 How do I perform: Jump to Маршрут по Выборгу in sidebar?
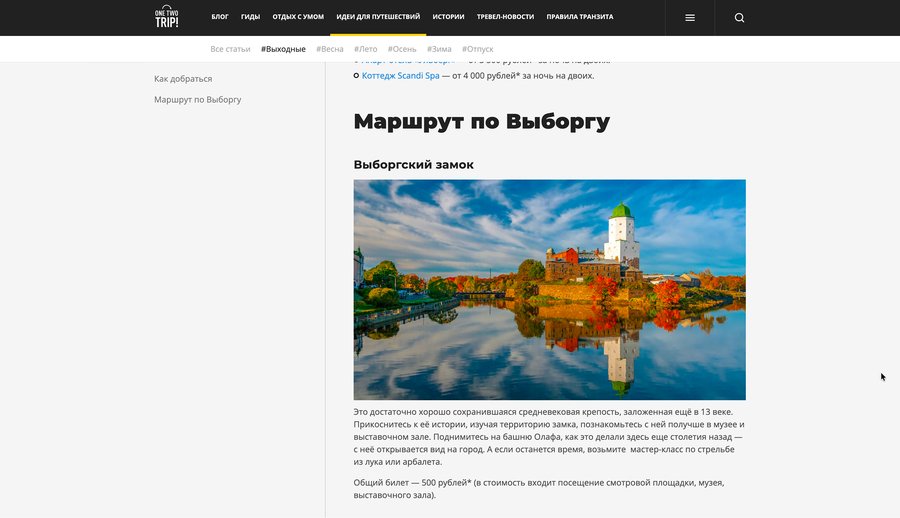(x=197, y=99)
